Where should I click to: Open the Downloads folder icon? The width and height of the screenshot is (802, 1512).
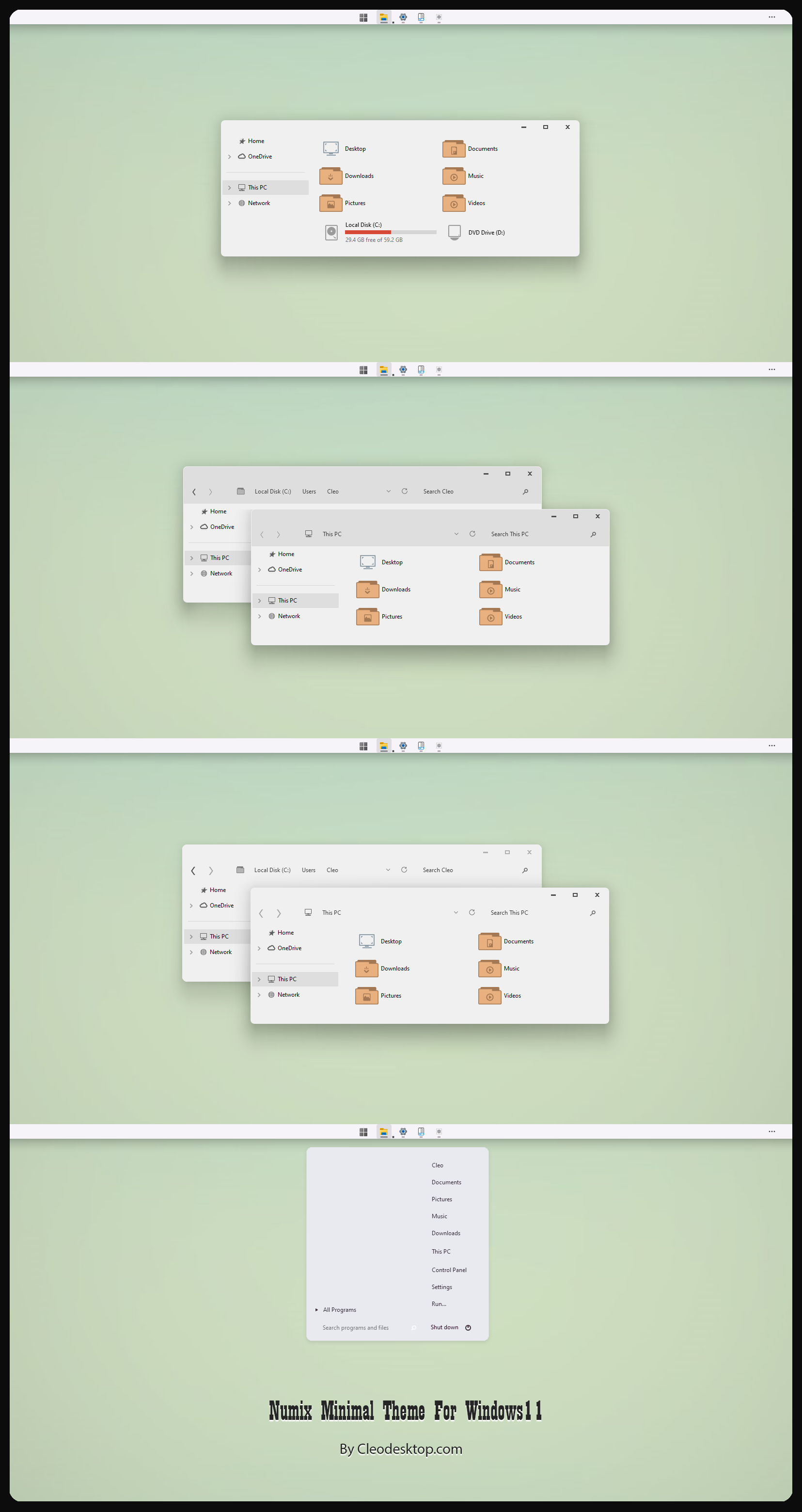tap(330, 175)
